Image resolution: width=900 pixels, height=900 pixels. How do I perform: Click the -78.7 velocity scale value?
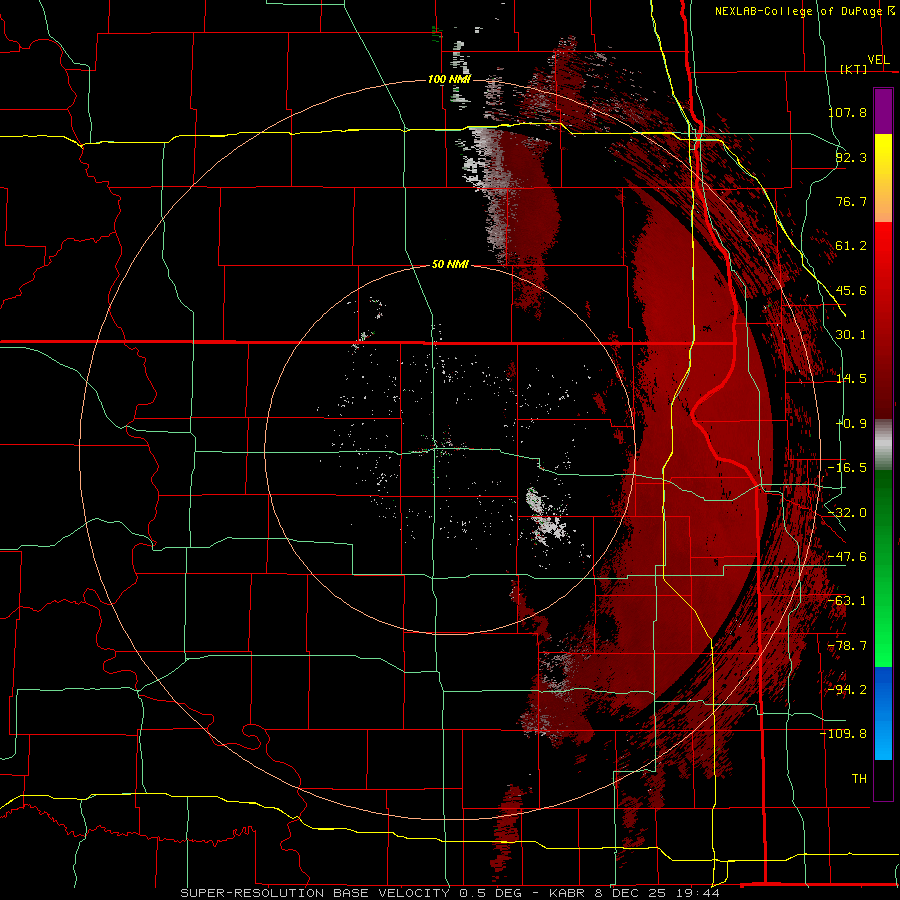[x=847, y=646]
